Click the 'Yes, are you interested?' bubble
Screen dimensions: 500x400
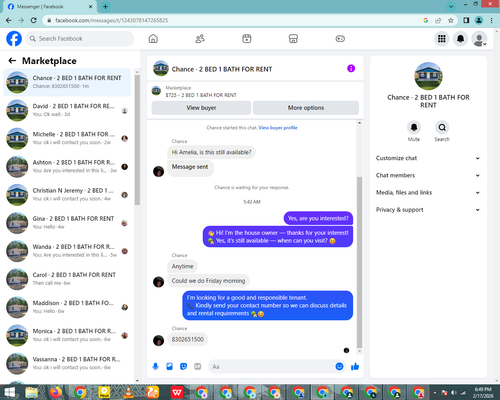coord(318,218)
